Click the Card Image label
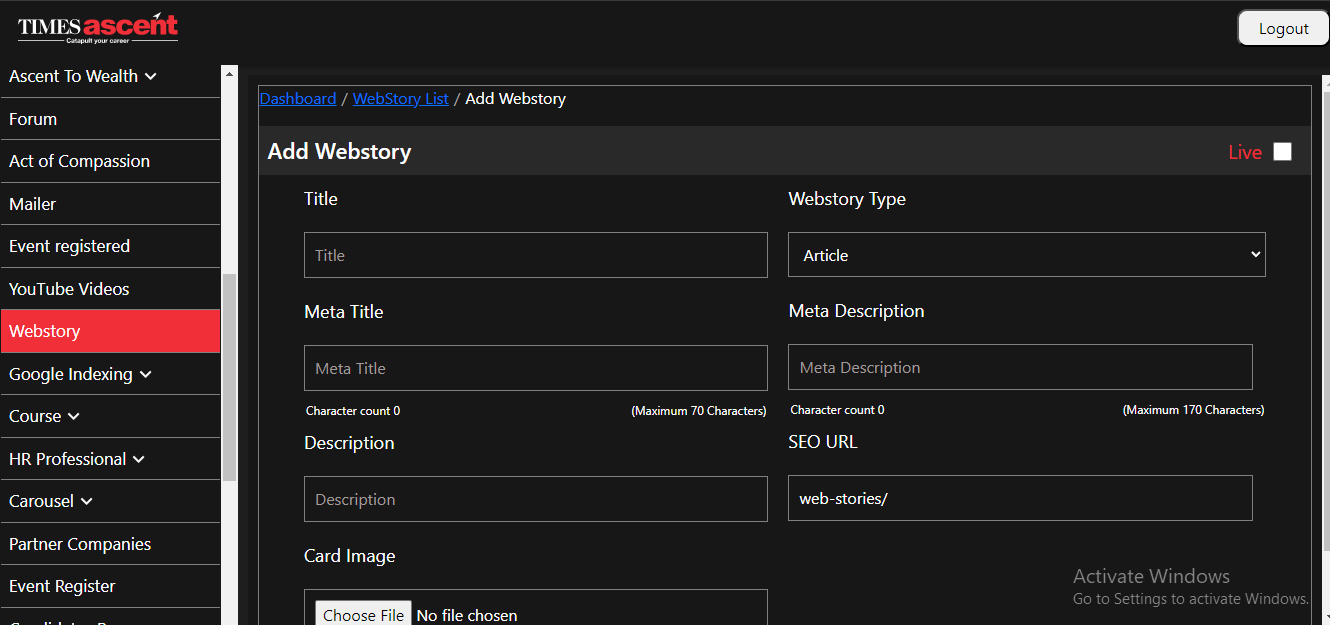This screenshot has width=1330, height=625. coord(350,556)
